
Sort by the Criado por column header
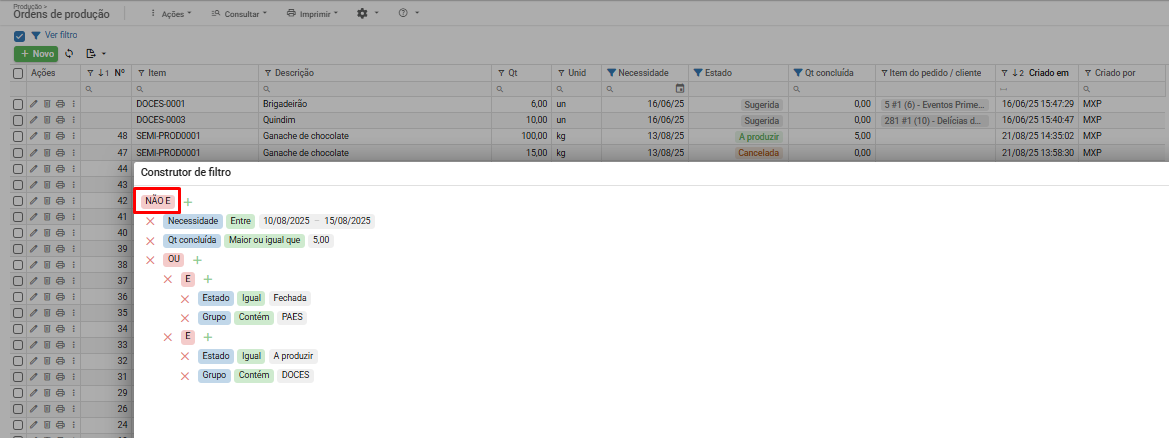(1115, 73)
